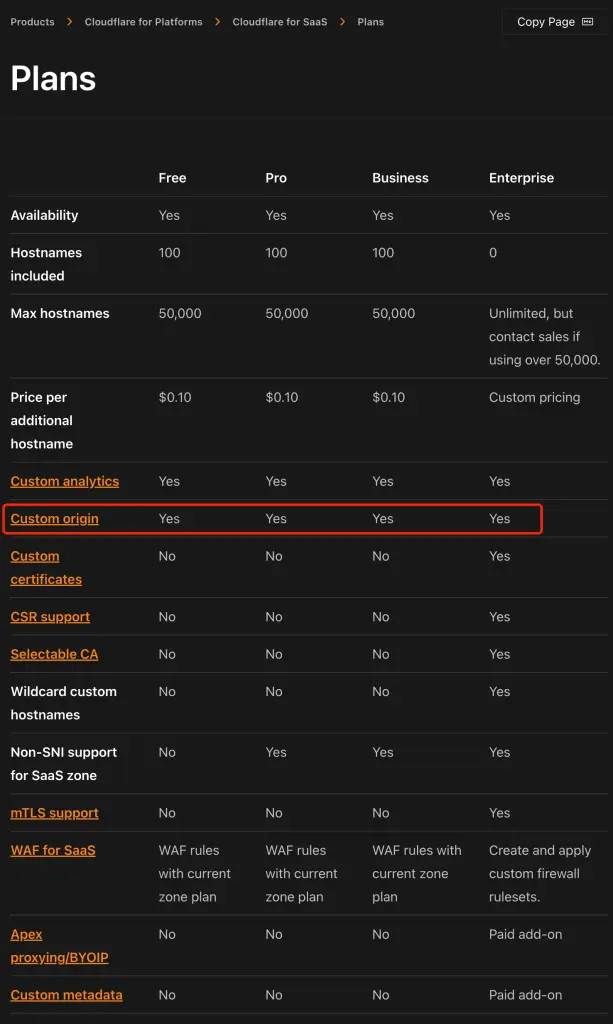Click the Plans page heading
Viewport: 613px width, 1024px height.
(x=53, y=79)
